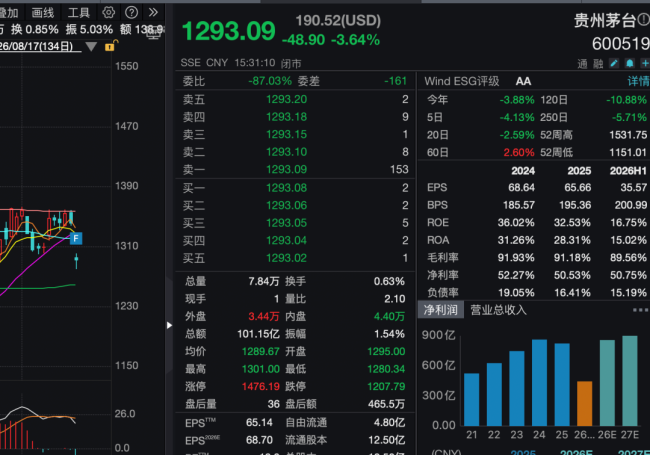This screenshot has height=455, width=650.
Task: Collapse side panel with white arrow
Action: pos(169,325)
